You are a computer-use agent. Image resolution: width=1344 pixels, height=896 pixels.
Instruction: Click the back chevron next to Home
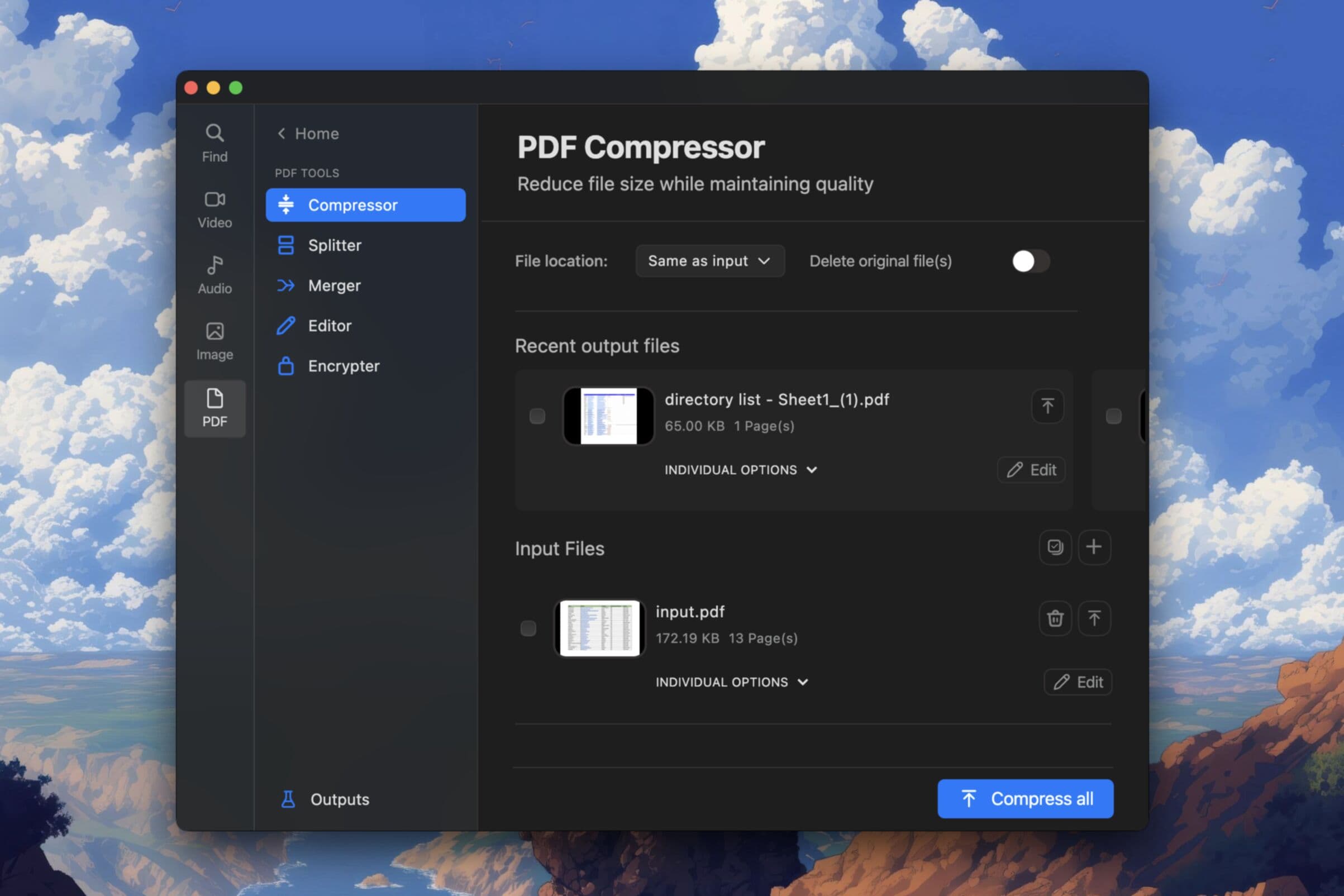(x=281, y=134)
